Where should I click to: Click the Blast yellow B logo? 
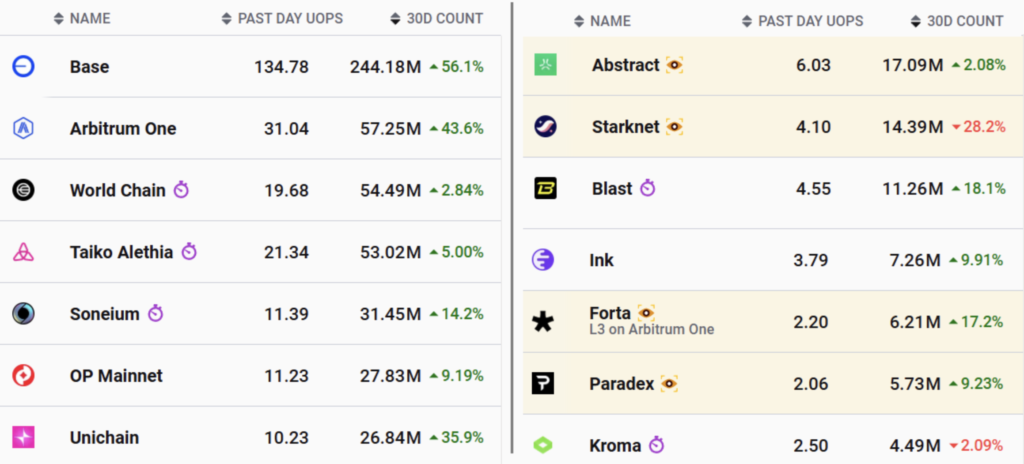coord(545,188)
